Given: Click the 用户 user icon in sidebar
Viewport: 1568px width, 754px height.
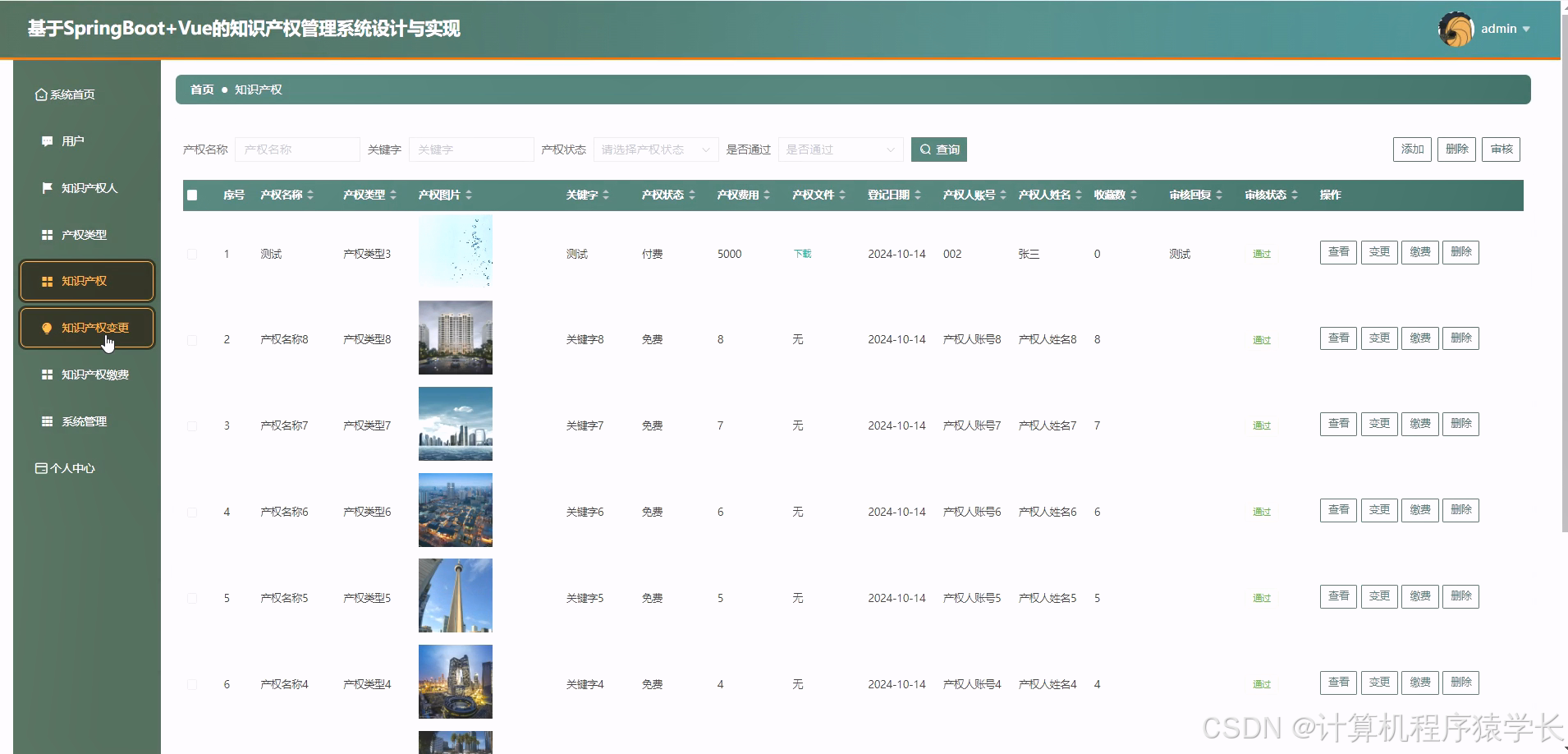Looking at the screenshot, I should tap(46, 140).
